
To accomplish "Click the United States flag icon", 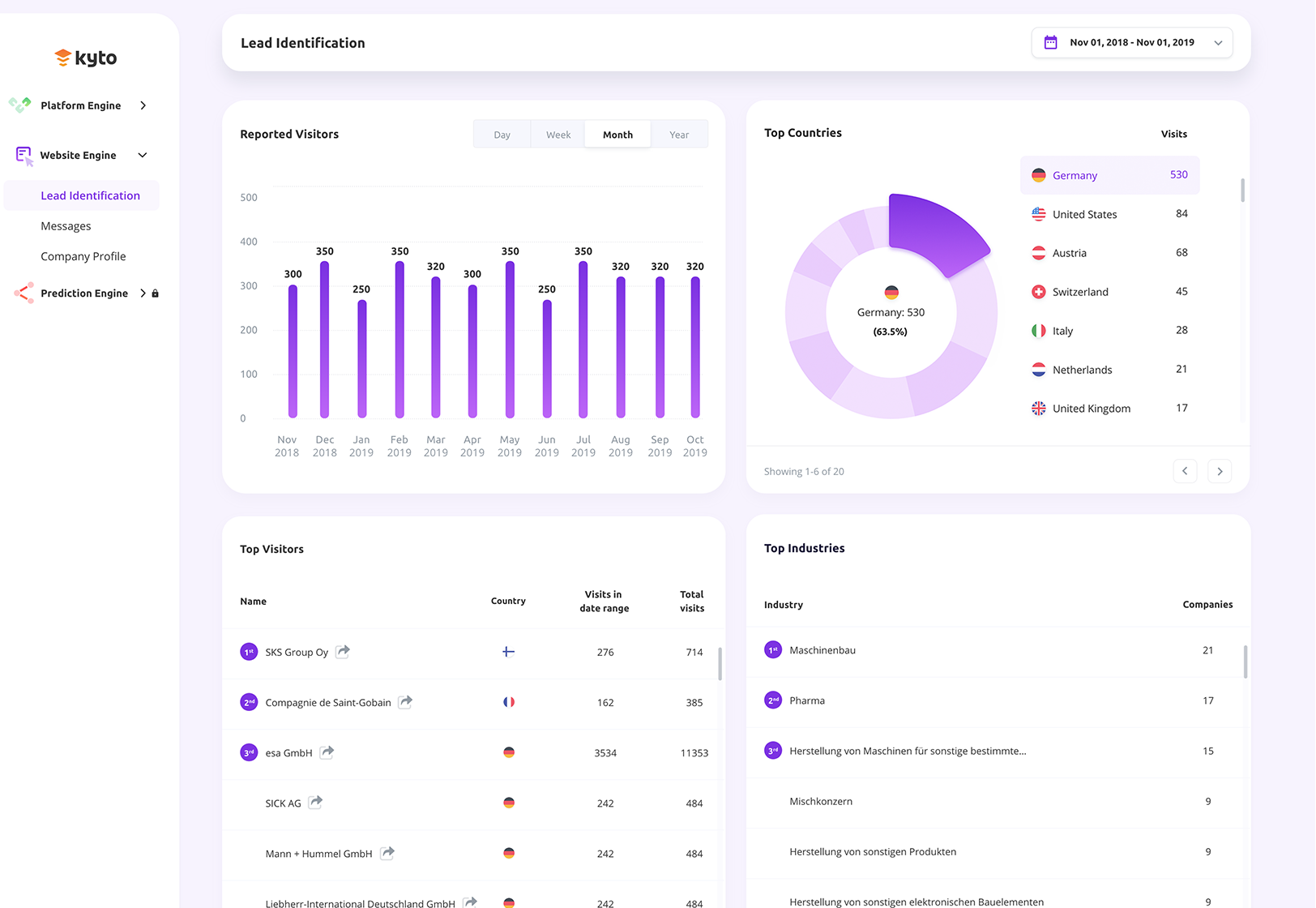I will pos(1038,214).
